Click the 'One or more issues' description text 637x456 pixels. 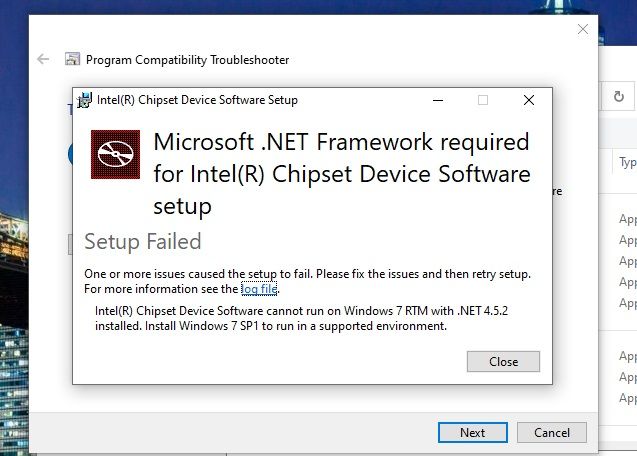tap(307, 273)
